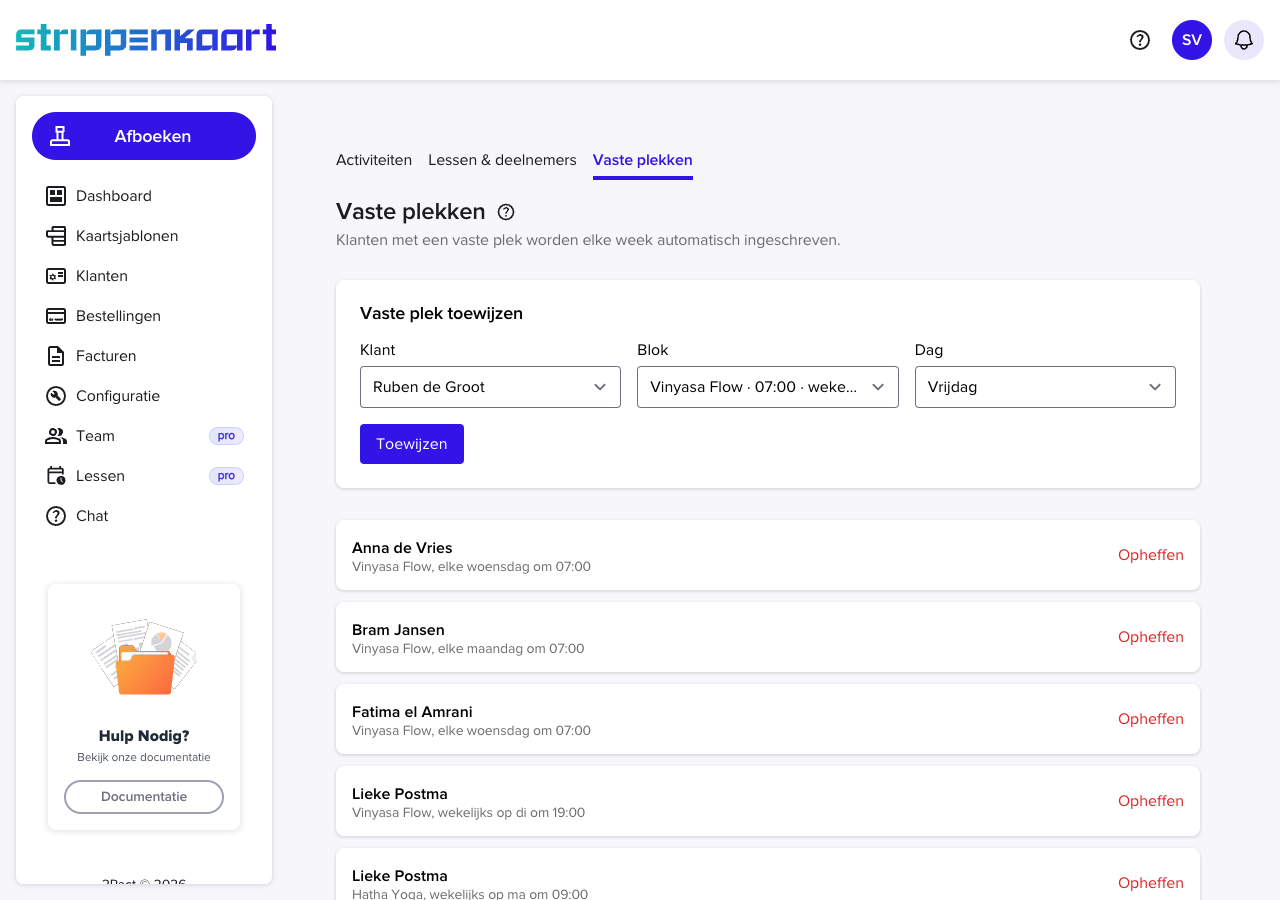Open the SV user avatar menu
This screenshot has width=1280, height=900.
pos(1192,40)
